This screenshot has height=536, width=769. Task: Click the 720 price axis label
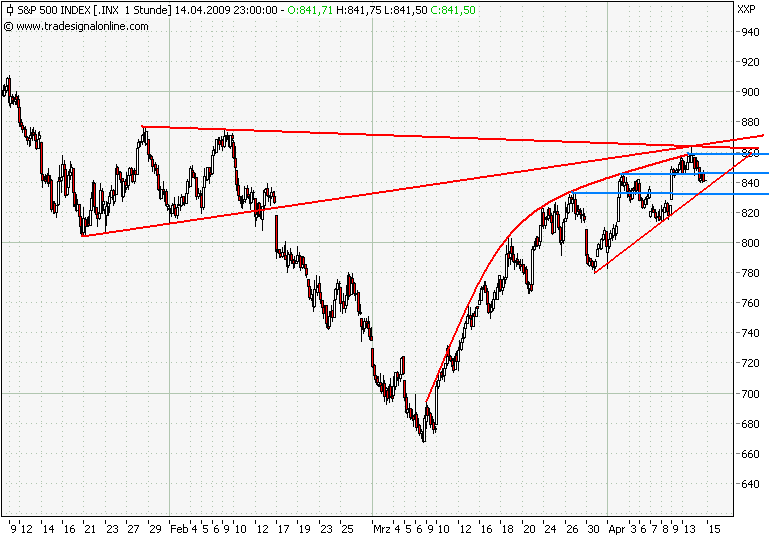(x=750, y=363)
